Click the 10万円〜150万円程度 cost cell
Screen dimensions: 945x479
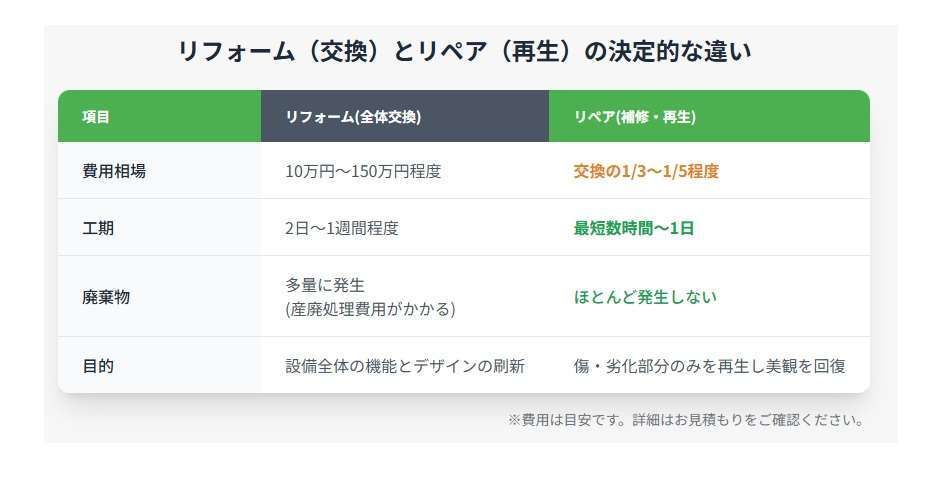363,171
